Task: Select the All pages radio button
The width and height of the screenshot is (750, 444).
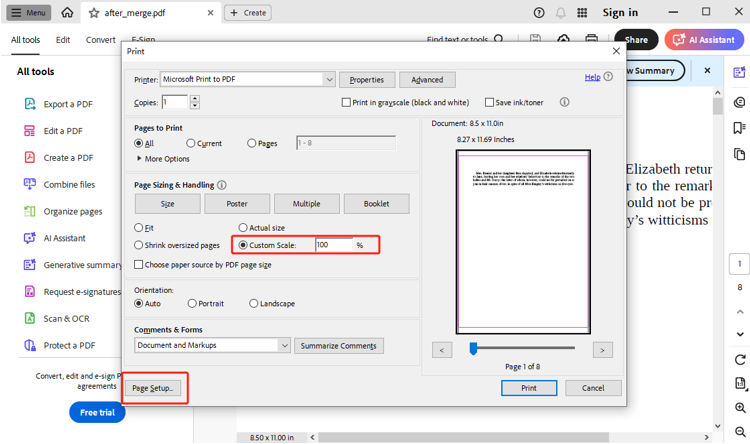Action: (x=139, y=143)
